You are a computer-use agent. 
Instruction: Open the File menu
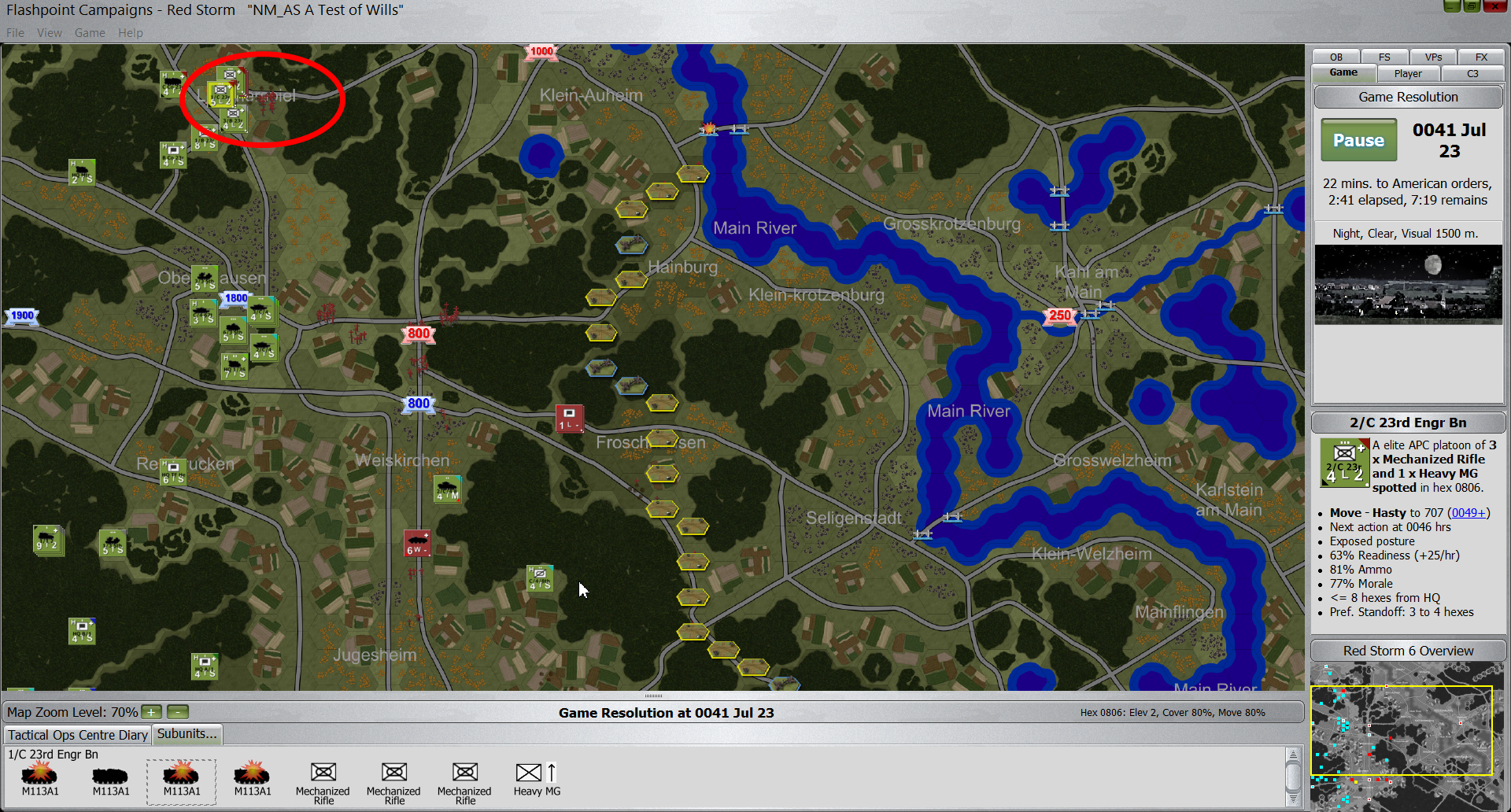[15, 33]
